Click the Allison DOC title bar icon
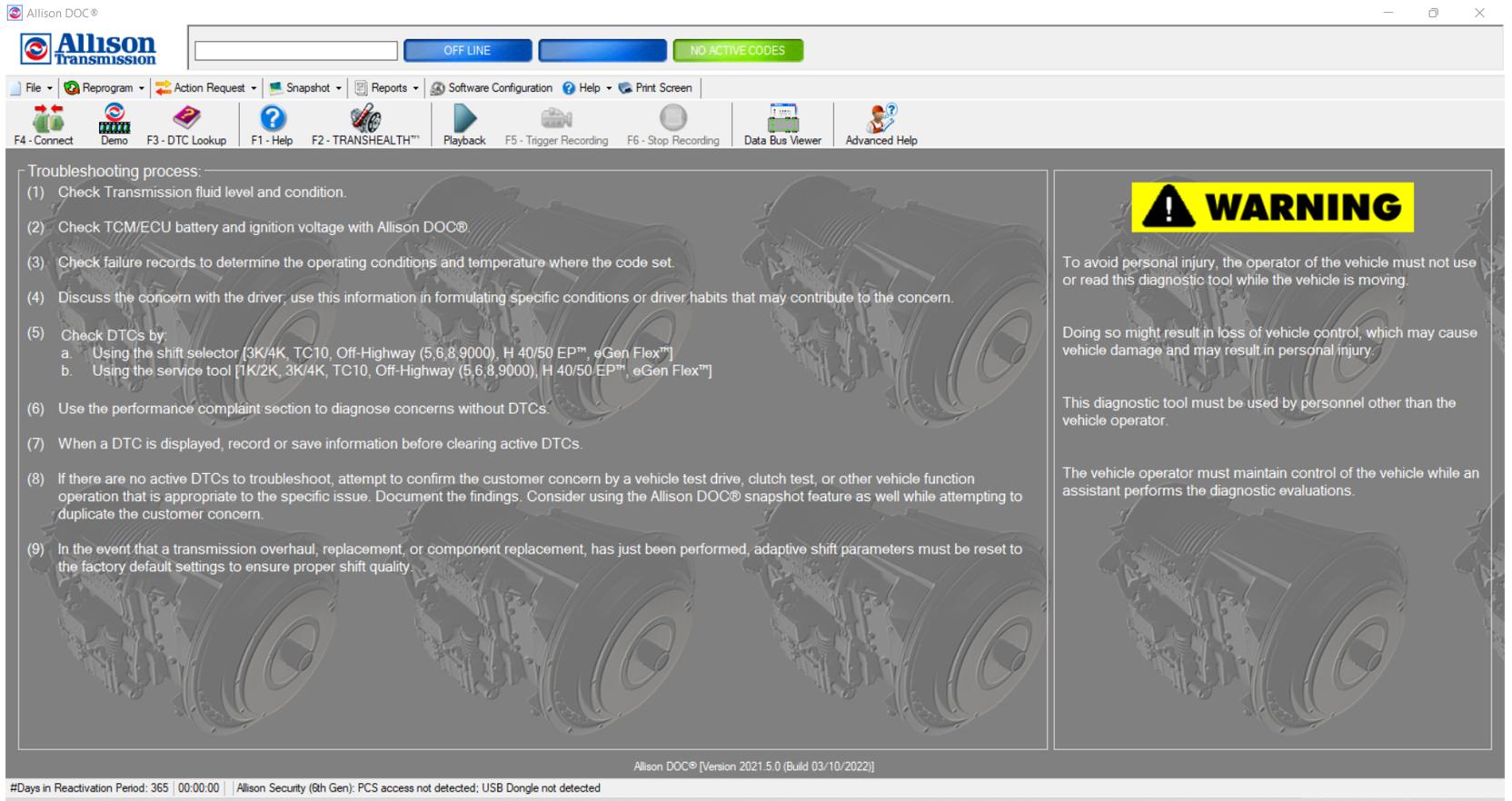This screenshot has height=801, width=1512. 14,13
